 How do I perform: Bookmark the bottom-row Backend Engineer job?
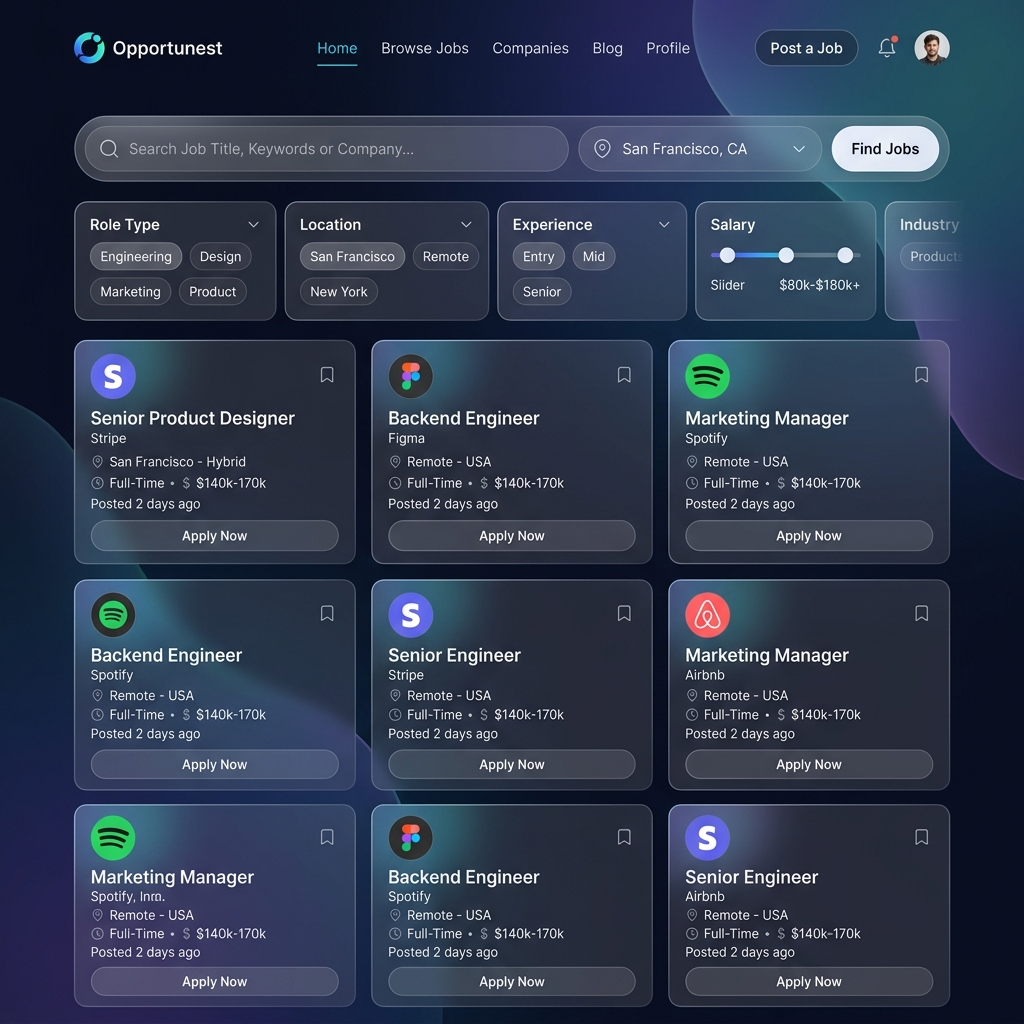[x=624, y=837]
